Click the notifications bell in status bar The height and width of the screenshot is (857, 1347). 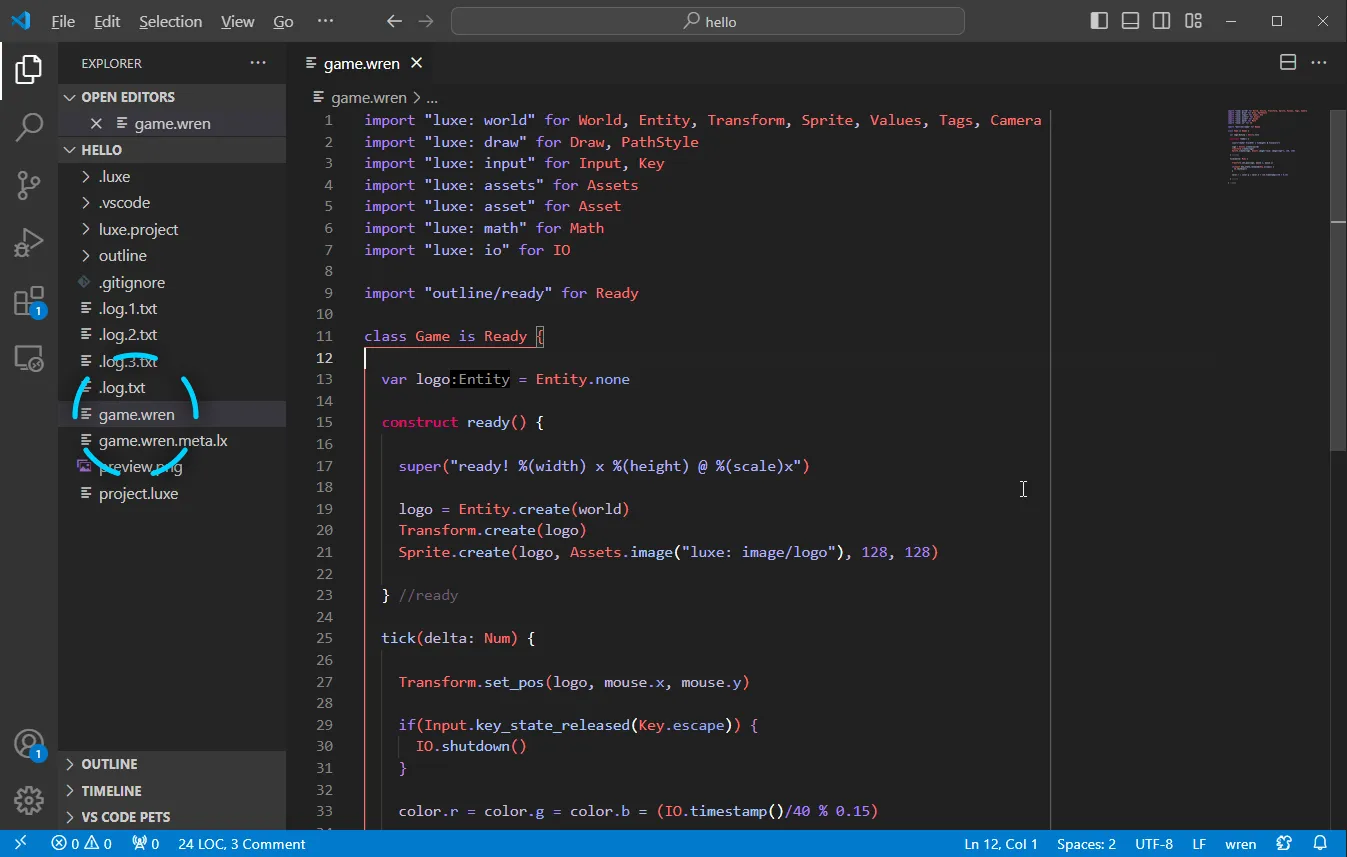click(x=1320, y=844)
